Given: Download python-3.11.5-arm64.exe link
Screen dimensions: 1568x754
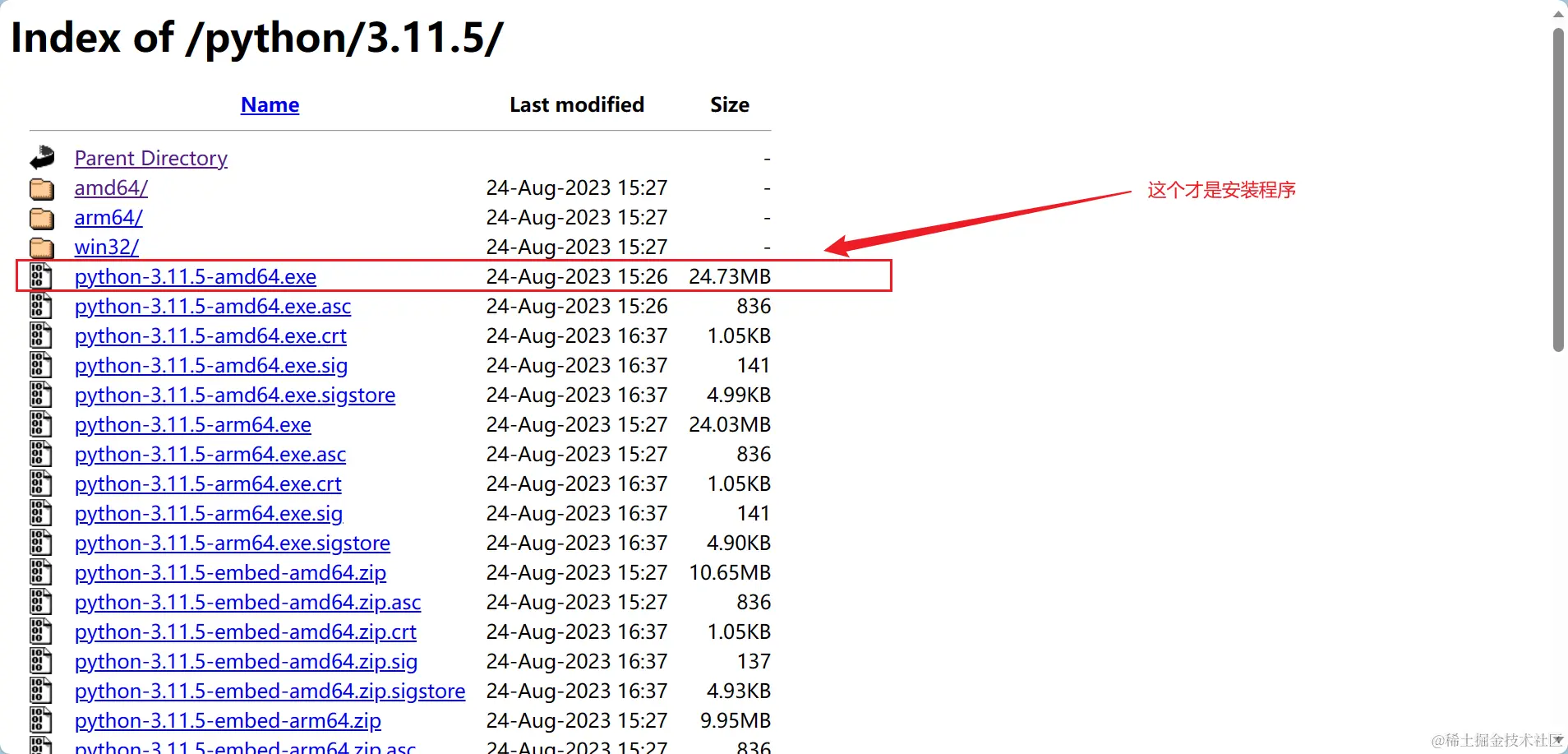Looking at the screenshot, I should tap(193, 424).
